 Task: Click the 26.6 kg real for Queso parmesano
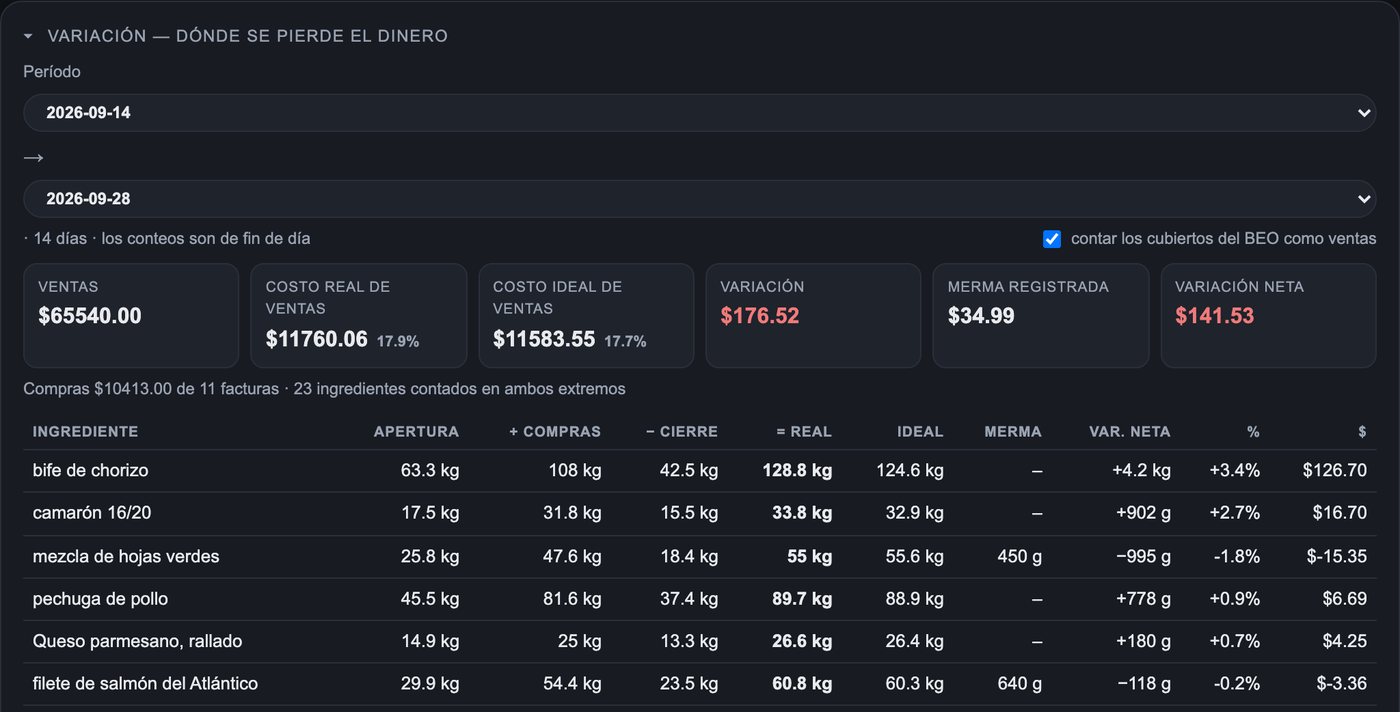[x=802, y=641]
